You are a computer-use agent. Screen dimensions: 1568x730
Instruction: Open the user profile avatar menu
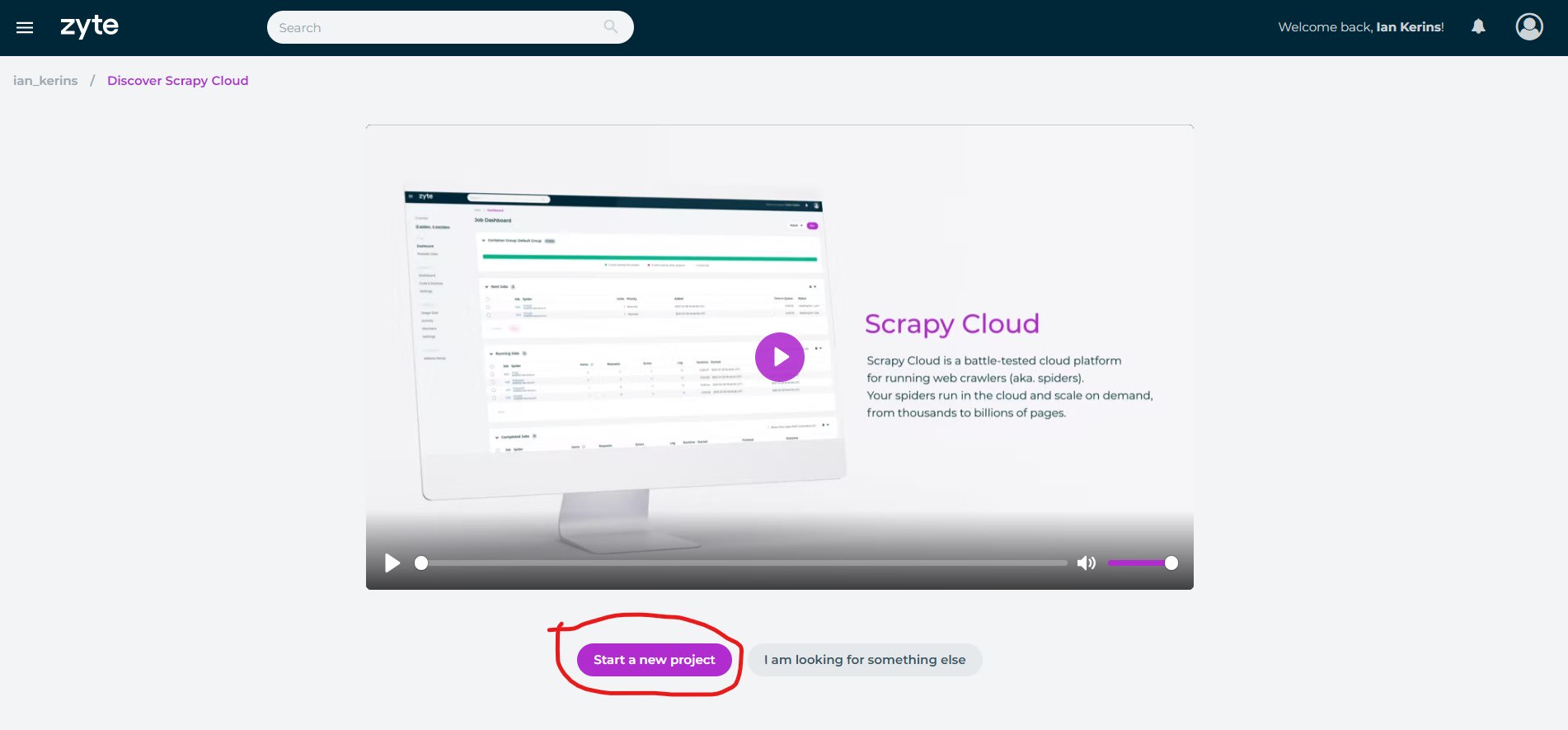click(1529, 27)
